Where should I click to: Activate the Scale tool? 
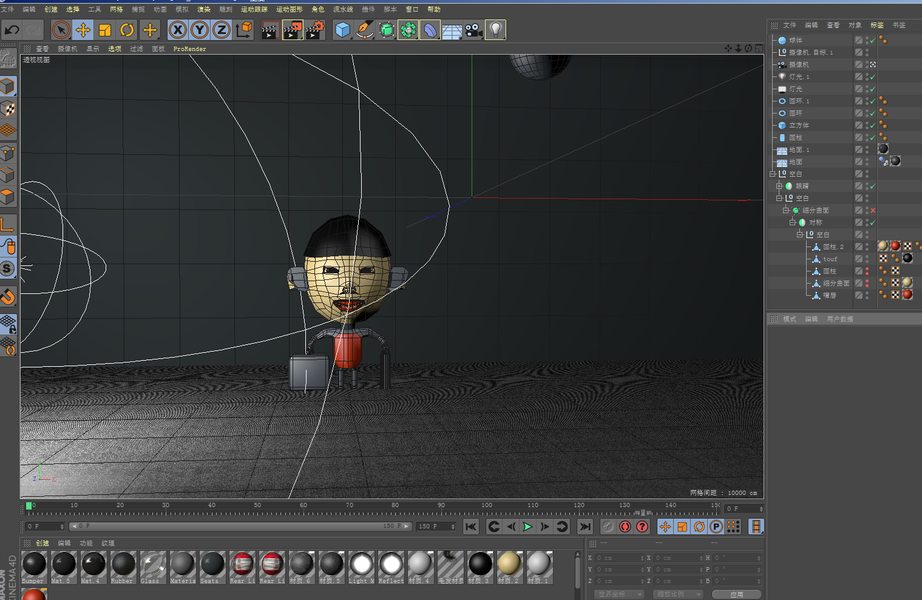(105, 29)
